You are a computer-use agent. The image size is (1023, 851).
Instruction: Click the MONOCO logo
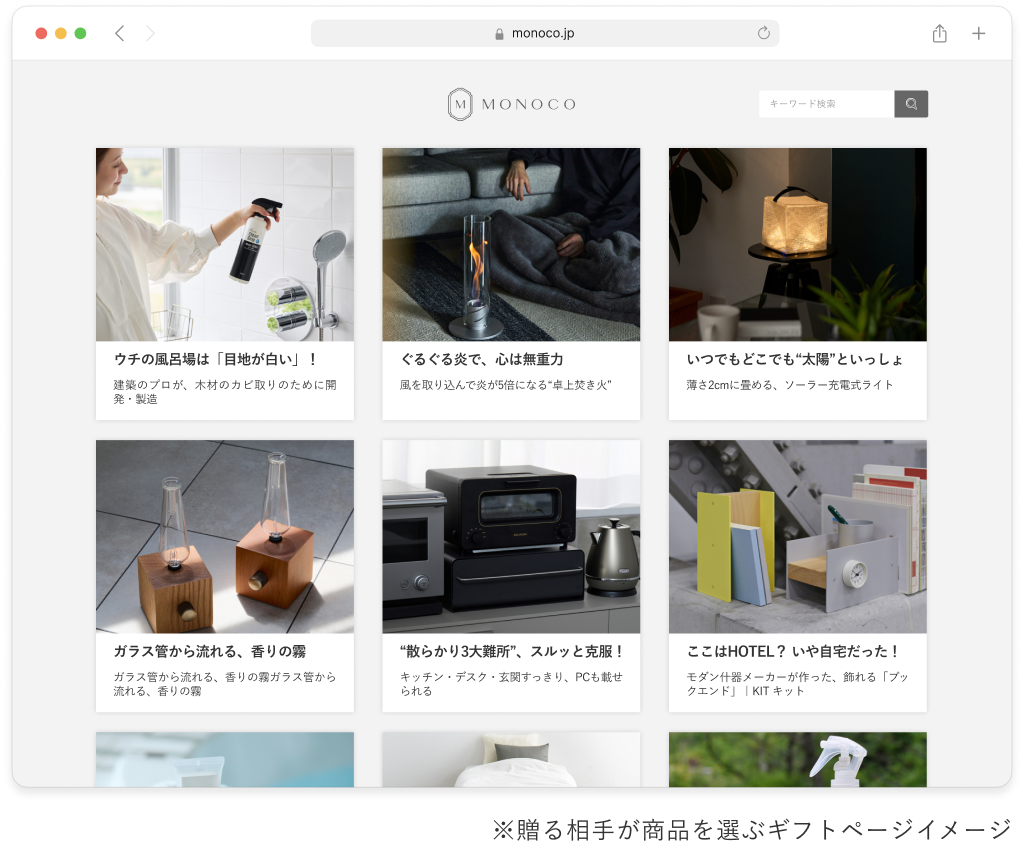512,104
